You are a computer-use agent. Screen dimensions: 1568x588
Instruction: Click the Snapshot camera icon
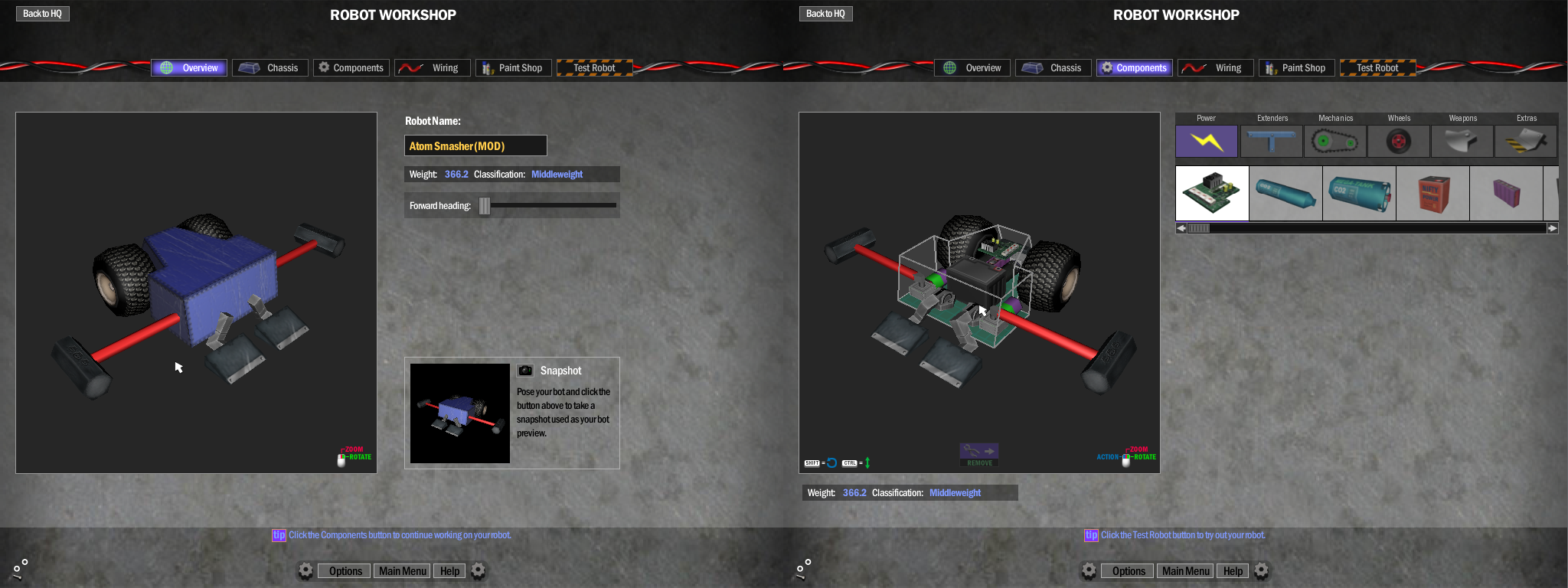(525, 371)
